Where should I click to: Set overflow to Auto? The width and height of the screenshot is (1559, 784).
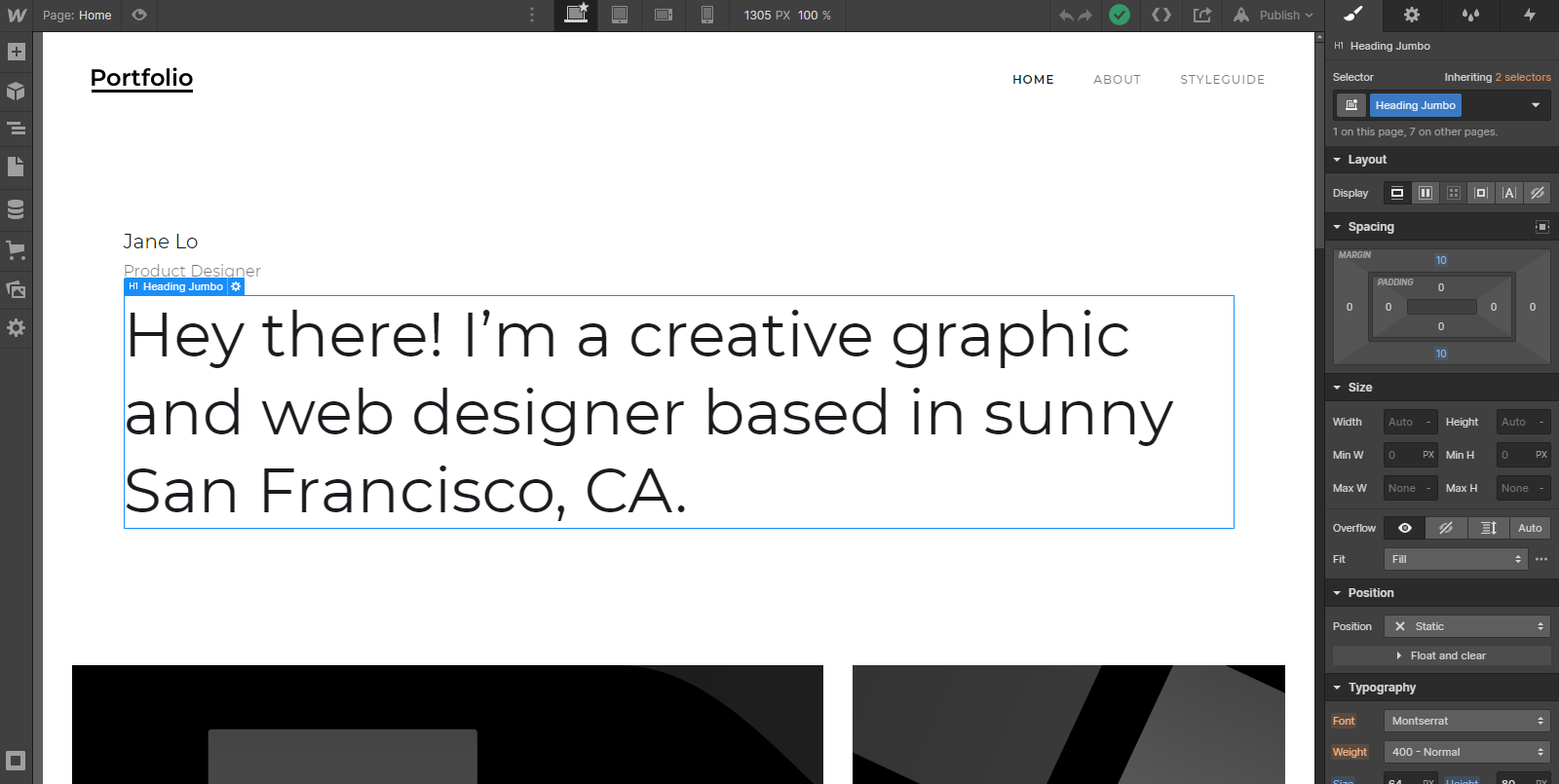pos(1530,528)
